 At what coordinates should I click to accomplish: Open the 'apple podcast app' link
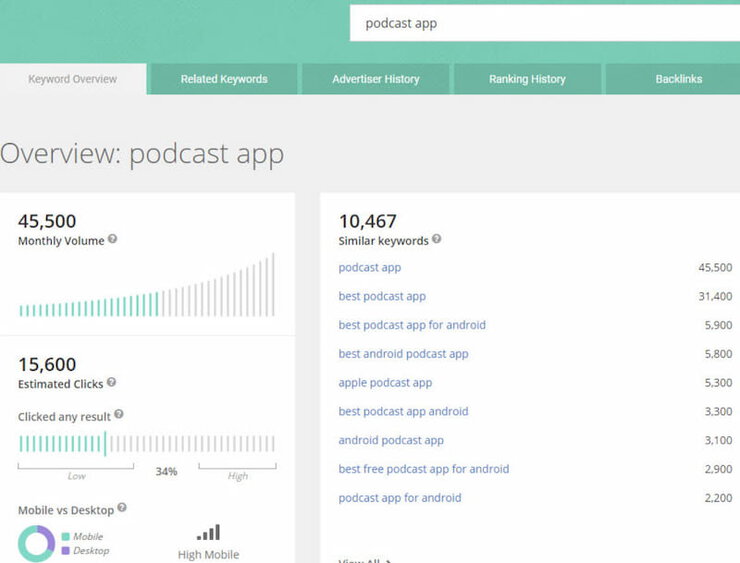click(x=385, y=383)
